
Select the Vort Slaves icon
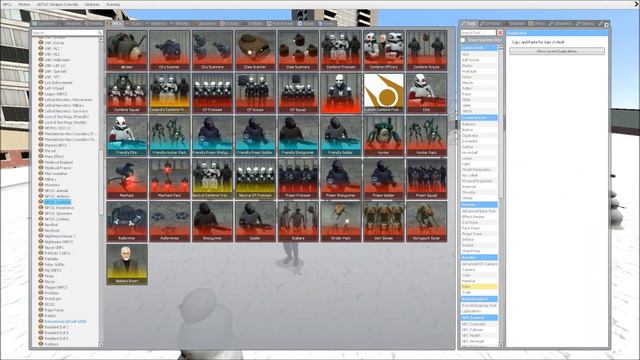click(384, 222)
